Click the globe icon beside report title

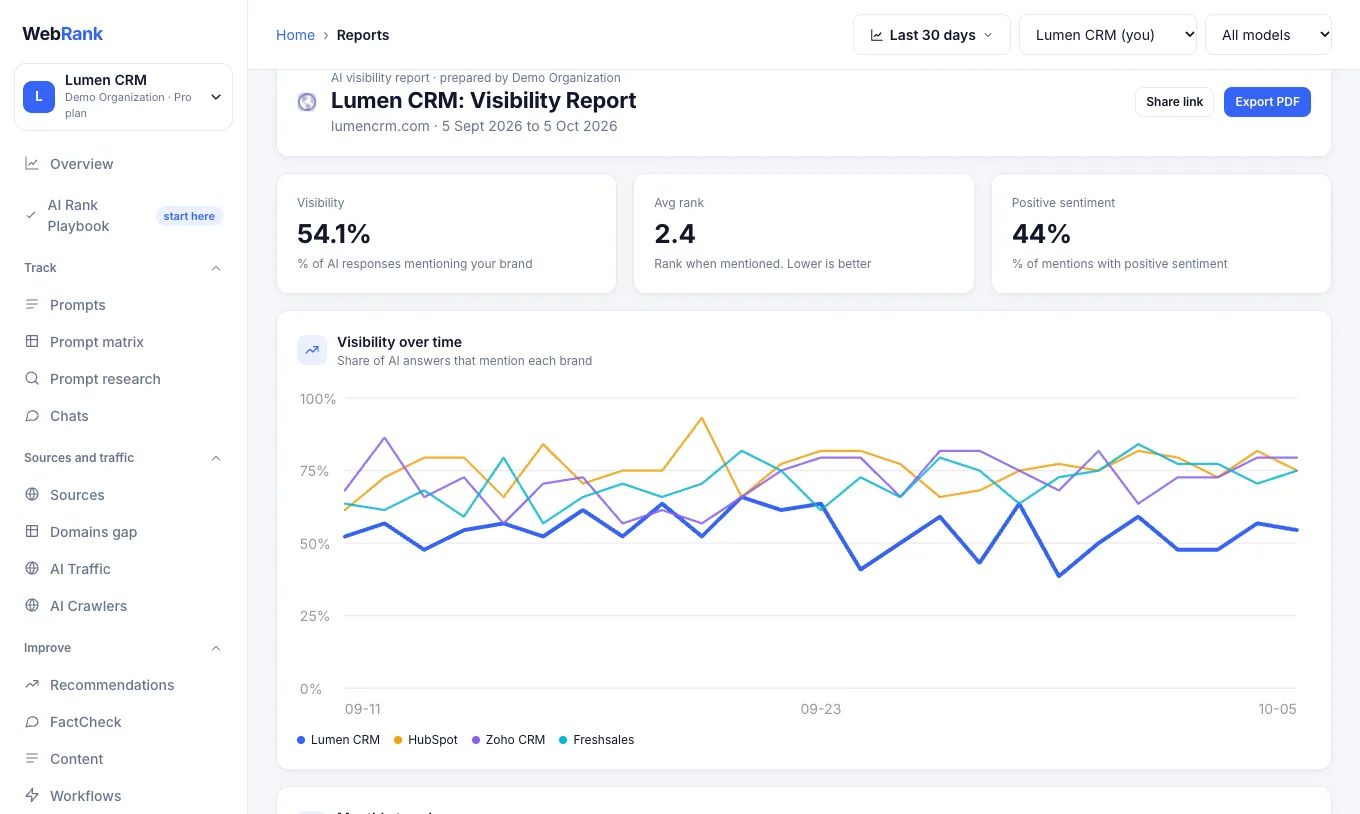(x=307, y=102)
